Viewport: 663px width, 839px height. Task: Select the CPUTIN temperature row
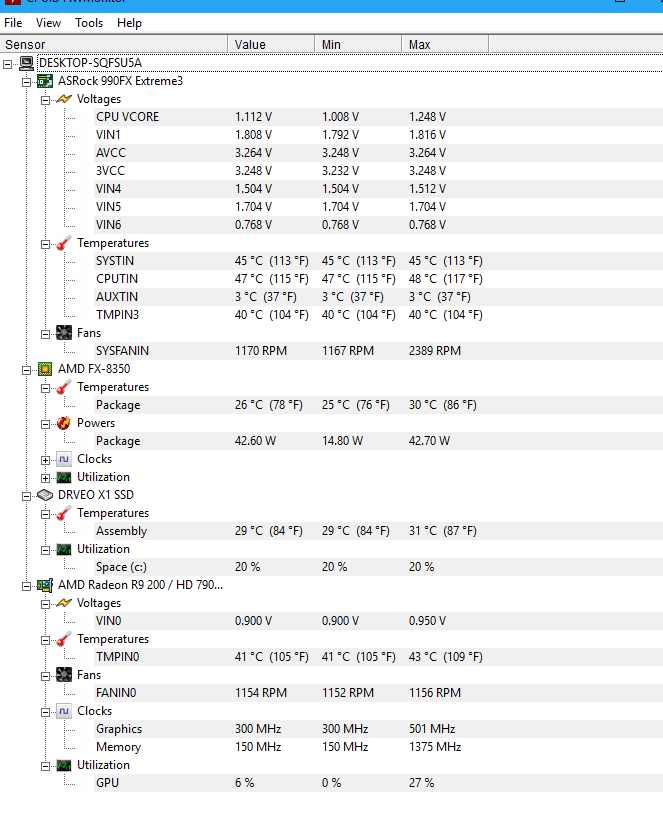[x=378, y=279]
